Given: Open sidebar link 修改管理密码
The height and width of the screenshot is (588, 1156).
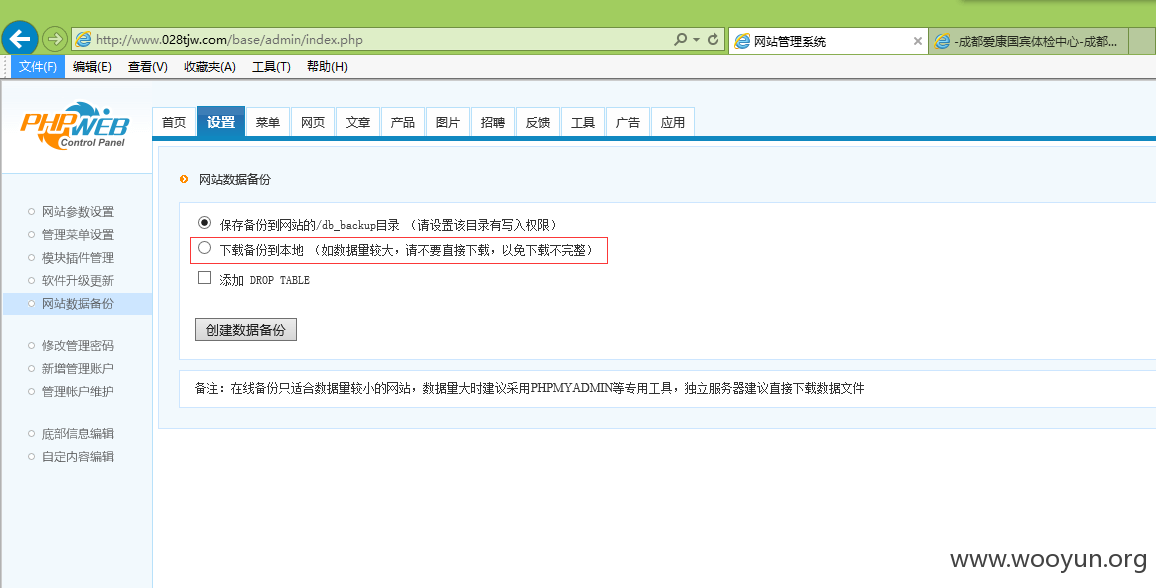Looking at the screenshot, I should click(77, 346).
